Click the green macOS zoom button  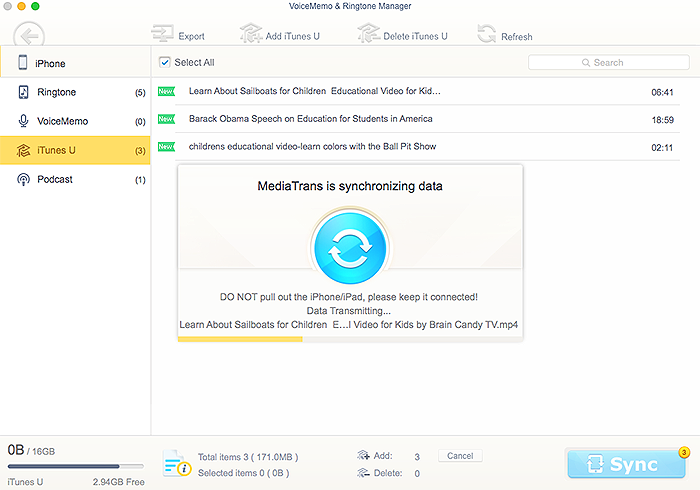coord(35,6)
